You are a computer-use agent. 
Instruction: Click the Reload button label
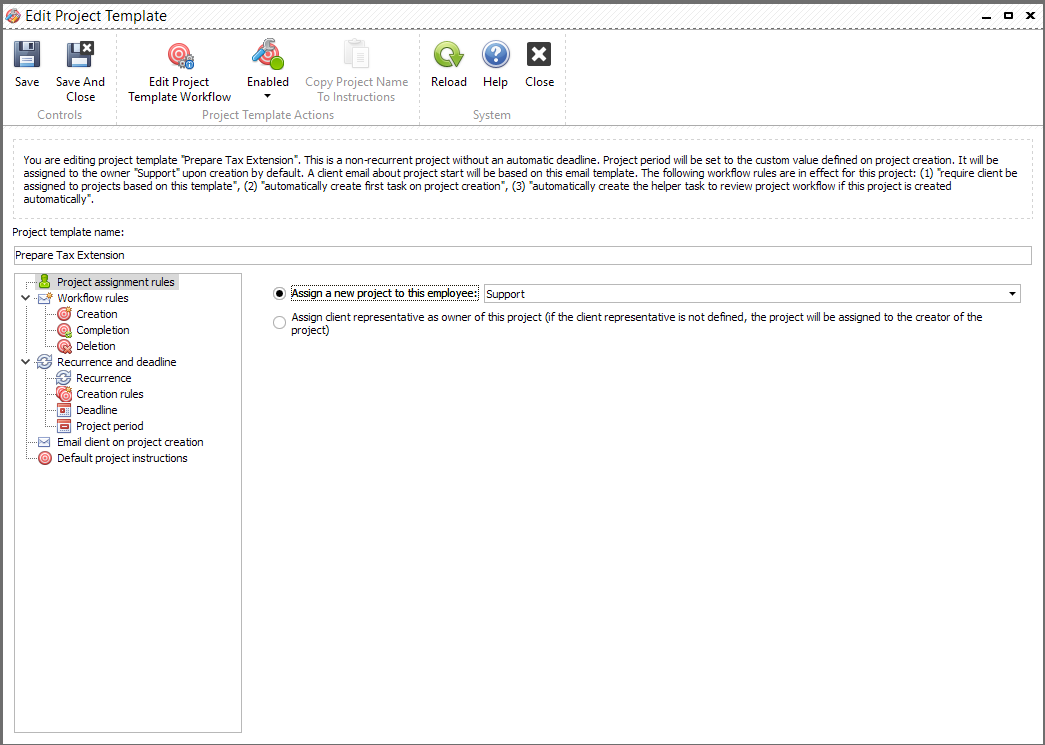tap(449, 82)
